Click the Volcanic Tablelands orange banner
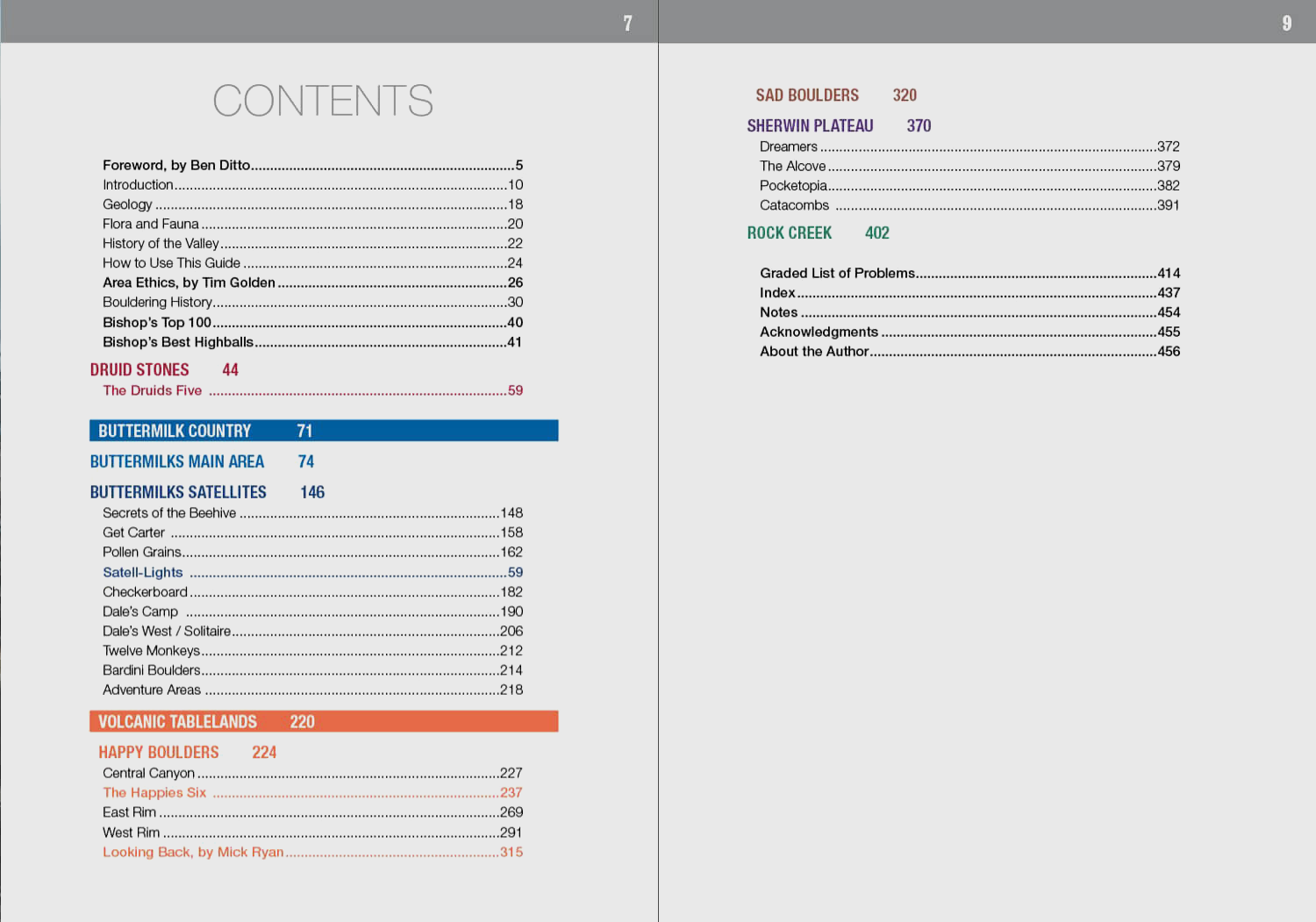 pyautogui.click(x=323, y=721)
